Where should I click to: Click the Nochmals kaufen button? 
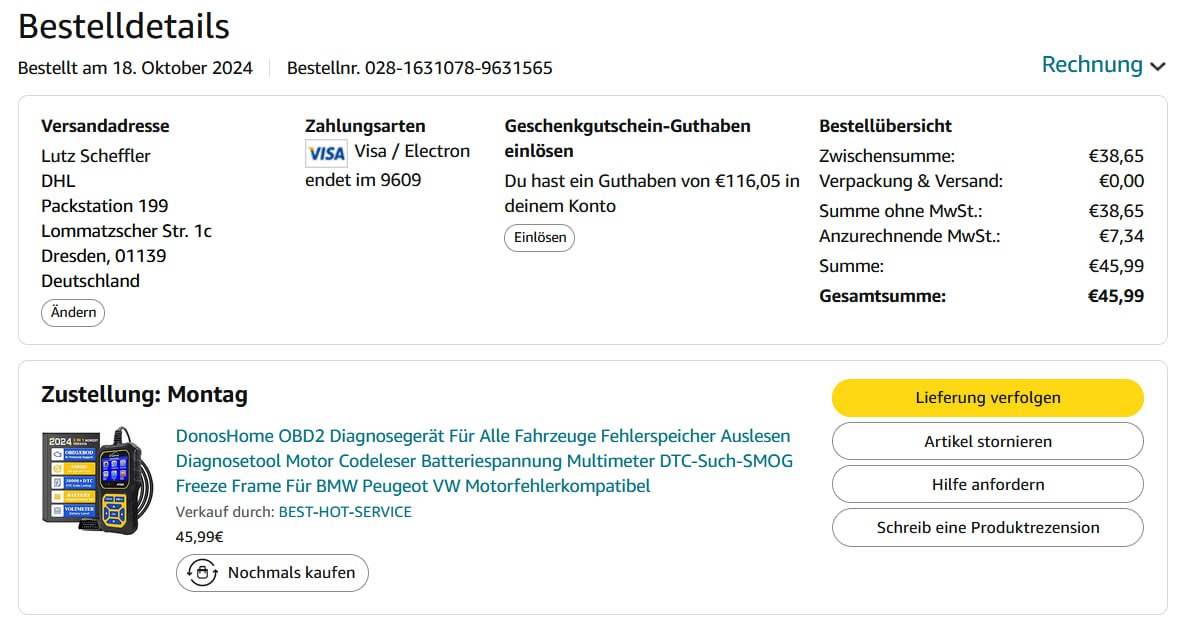[272, 573]
